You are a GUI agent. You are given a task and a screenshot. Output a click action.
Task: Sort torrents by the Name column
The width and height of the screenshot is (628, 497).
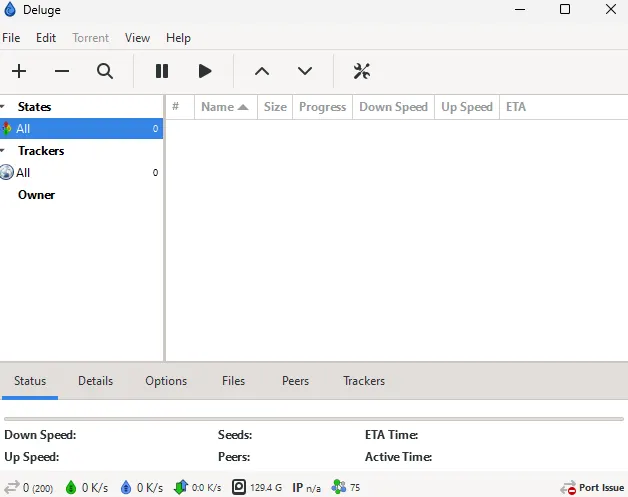(x=223, y=107)
